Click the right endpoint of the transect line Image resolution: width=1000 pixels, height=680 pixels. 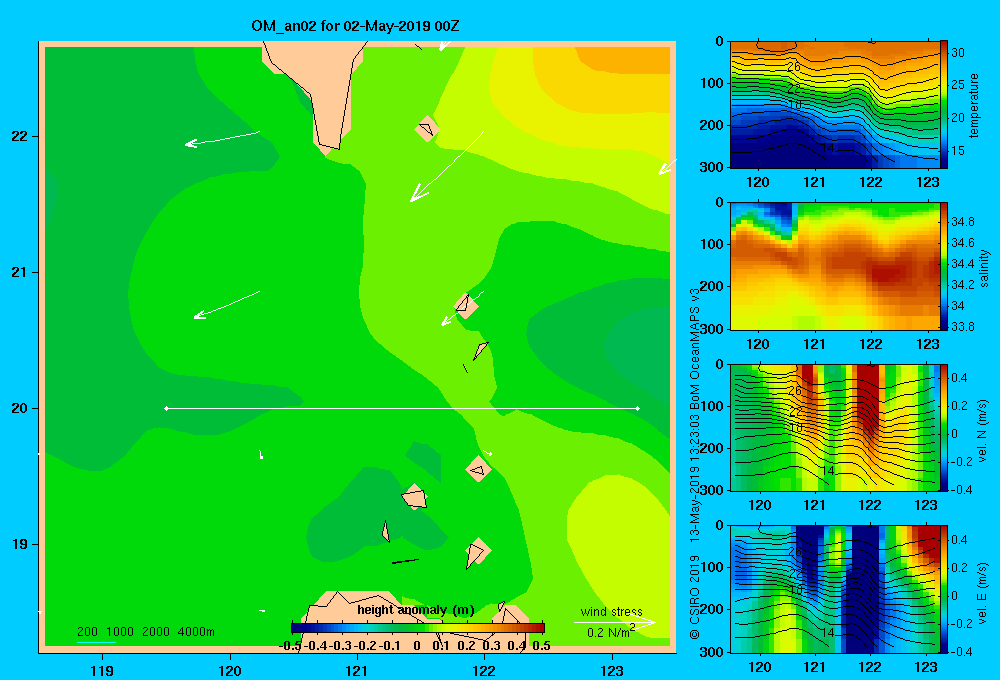click(638, 408)
